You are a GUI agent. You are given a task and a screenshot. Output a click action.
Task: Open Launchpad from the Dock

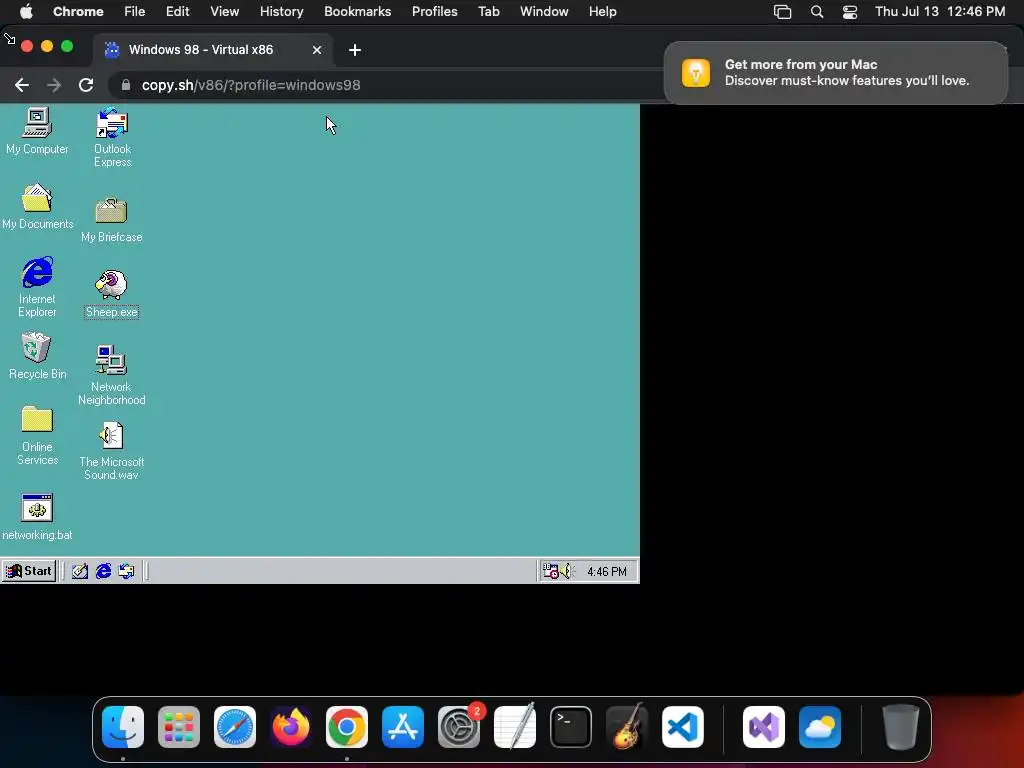click(179, 727)
